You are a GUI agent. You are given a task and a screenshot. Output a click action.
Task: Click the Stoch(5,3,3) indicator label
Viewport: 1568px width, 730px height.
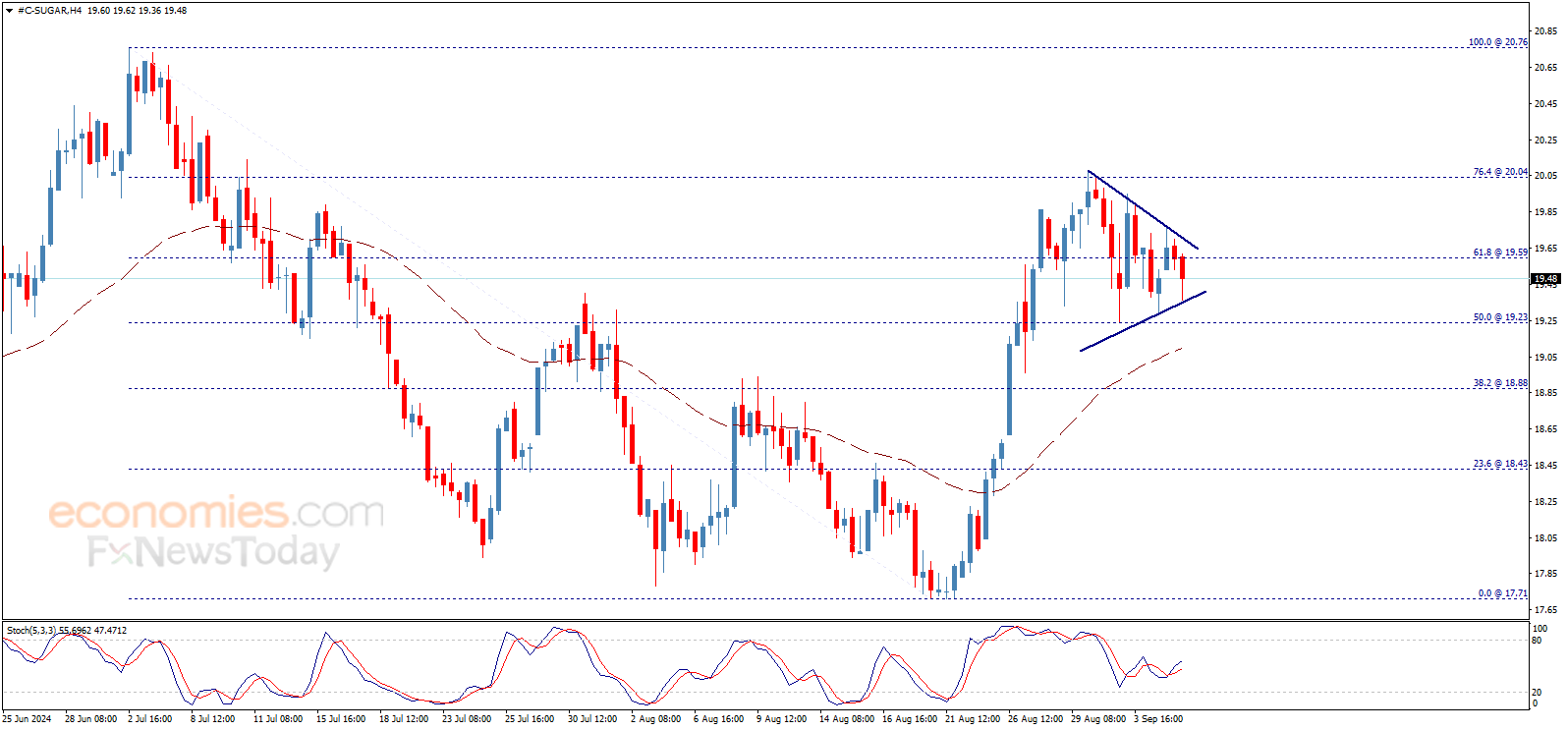(x=67, y=630)
